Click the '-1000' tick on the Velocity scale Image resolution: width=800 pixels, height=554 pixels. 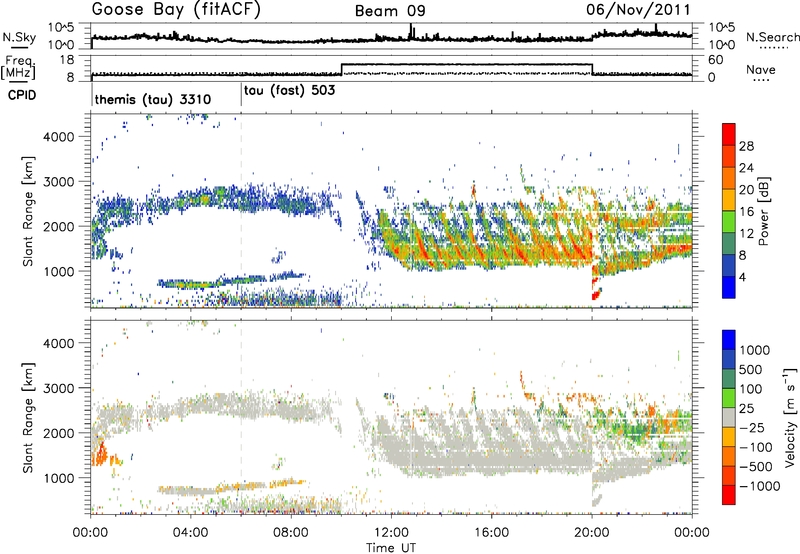(759, 486)
